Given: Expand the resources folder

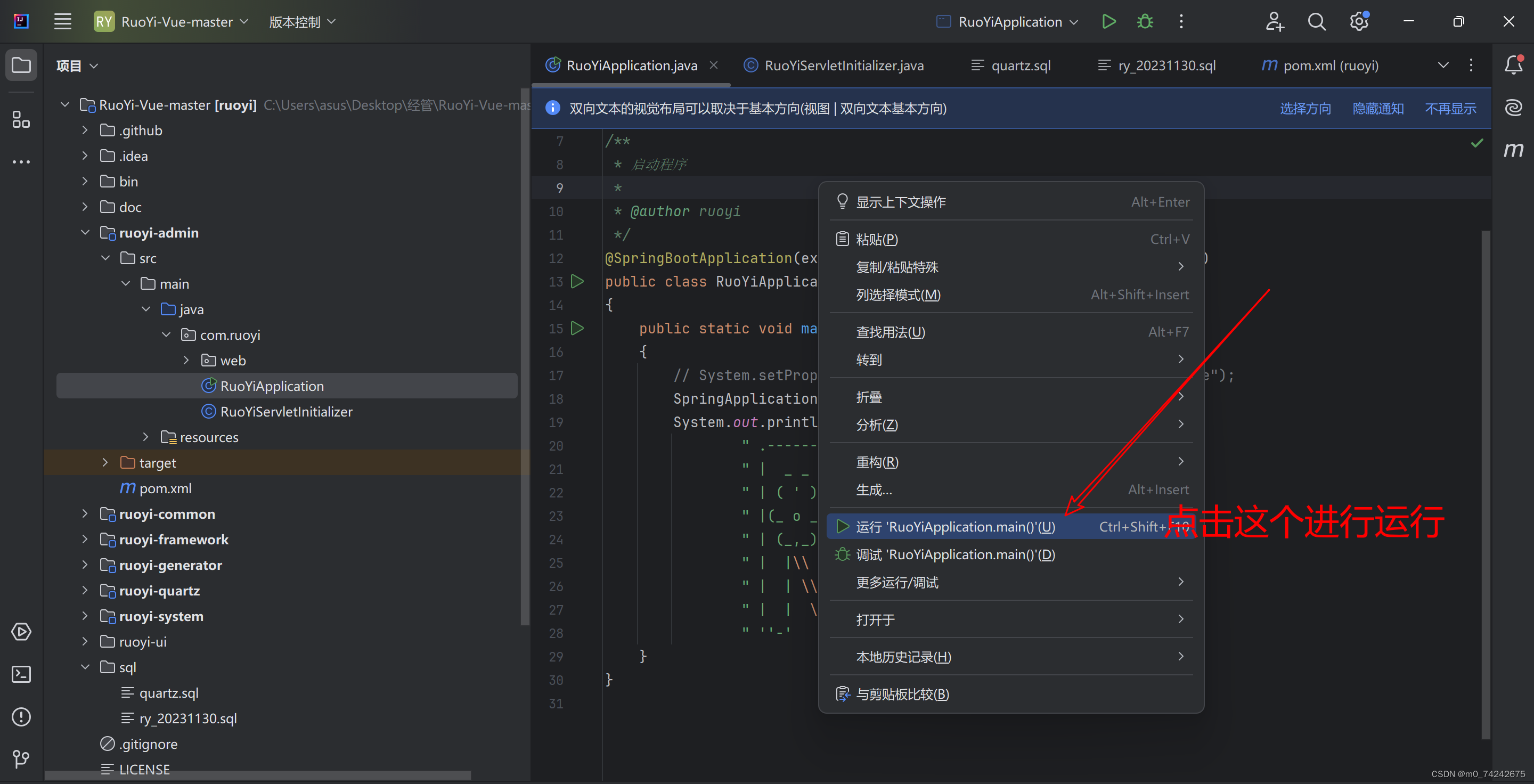Looking at the screenshot, I should tap(145, 436).
